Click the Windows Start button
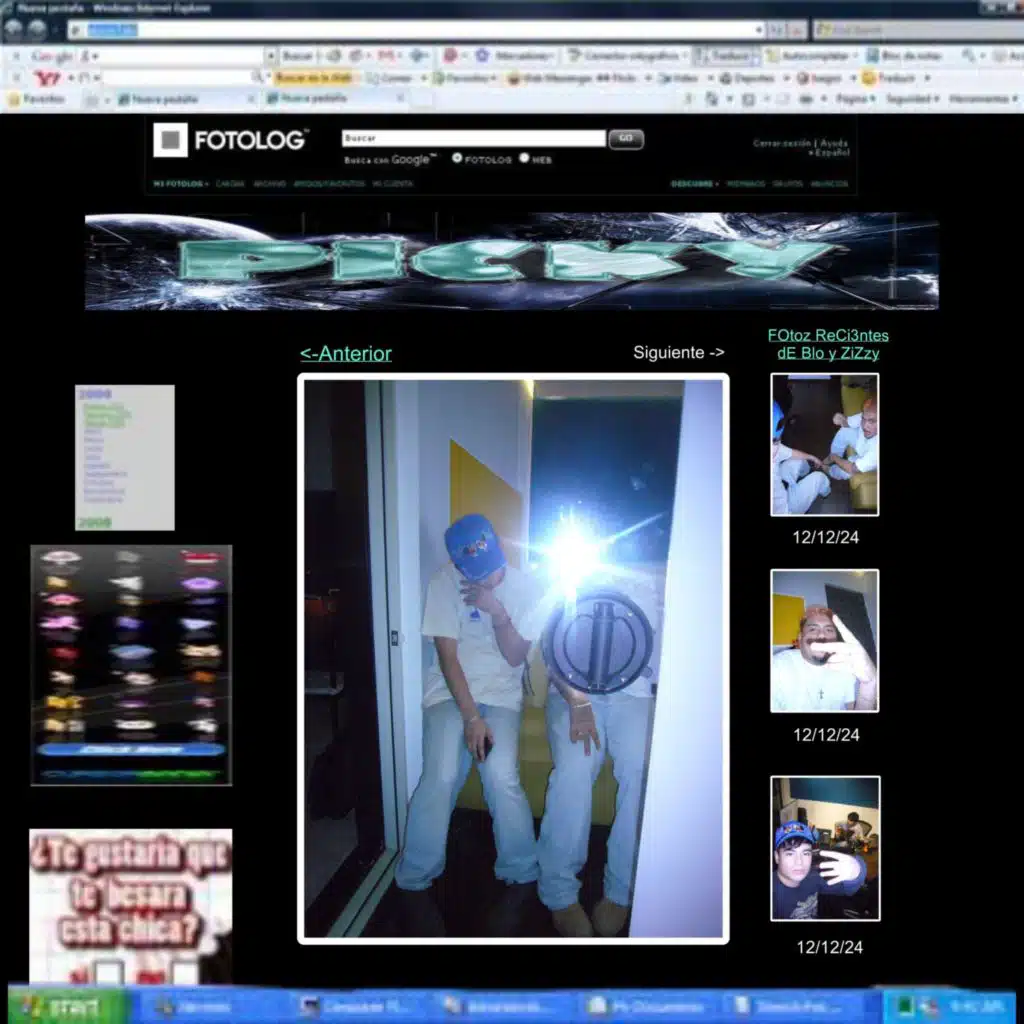Screen dimensions: 1024x1024 (x=66, y=1005)
